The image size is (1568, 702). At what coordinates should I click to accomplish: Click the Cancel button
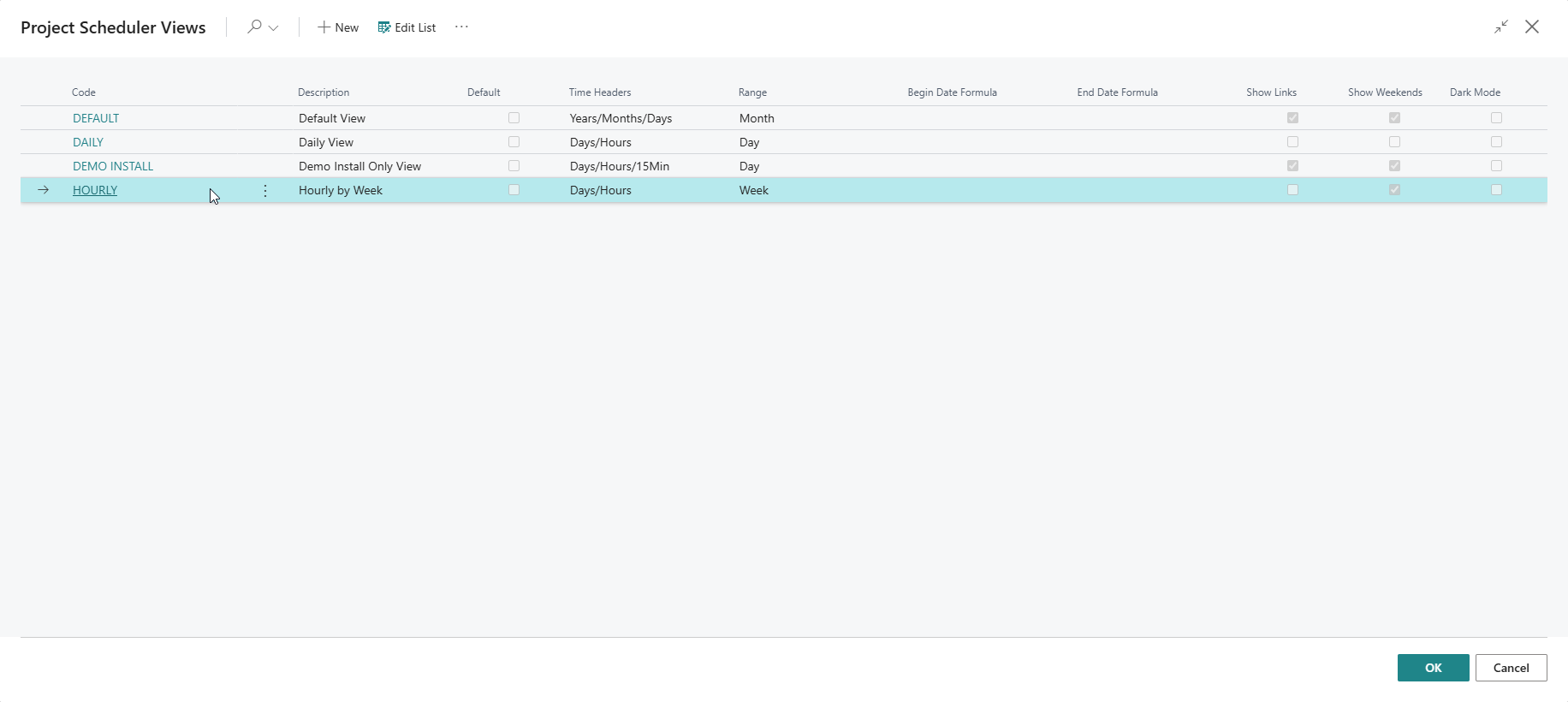pyautogui.click(x=1511, y=668)
